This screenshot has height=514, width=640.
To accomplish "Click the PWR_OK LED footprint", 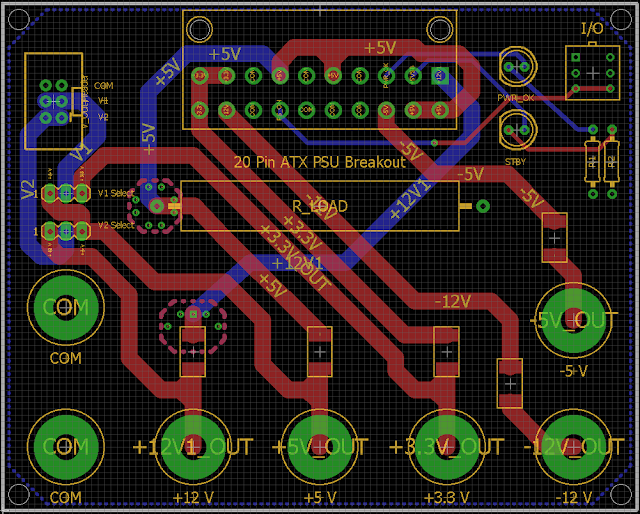I will coord(518,67).
